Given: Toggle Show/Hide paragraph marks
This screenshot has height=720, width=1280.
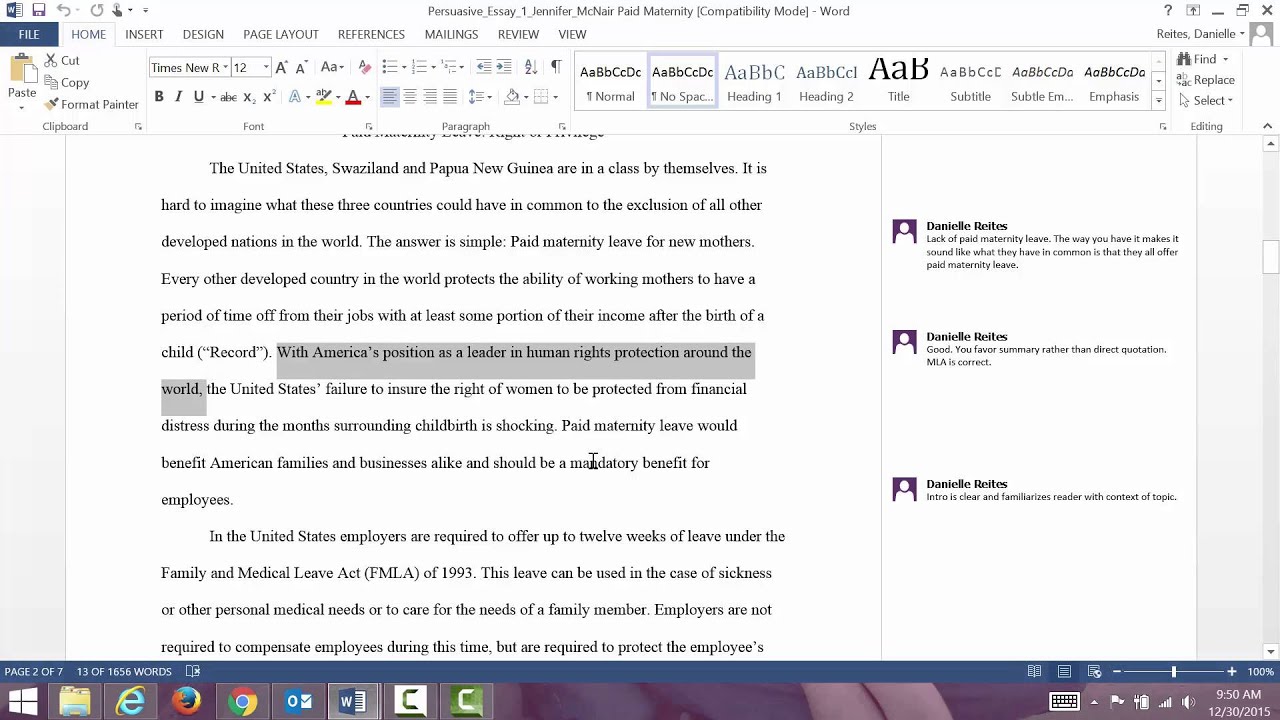Looking at the screenshot, I should (556, 67).
